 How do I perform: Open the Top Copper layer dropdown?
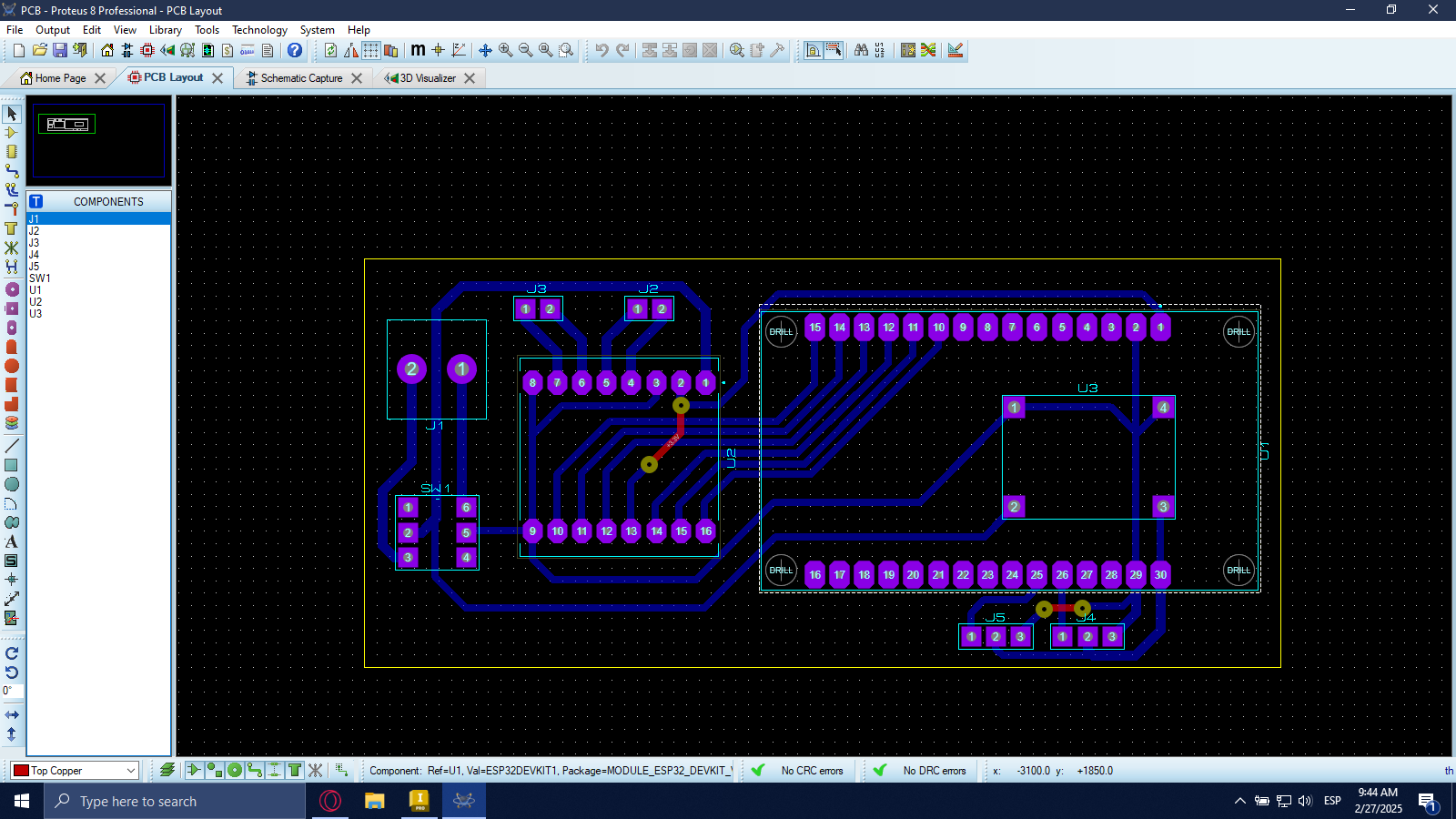pos(131,771)
